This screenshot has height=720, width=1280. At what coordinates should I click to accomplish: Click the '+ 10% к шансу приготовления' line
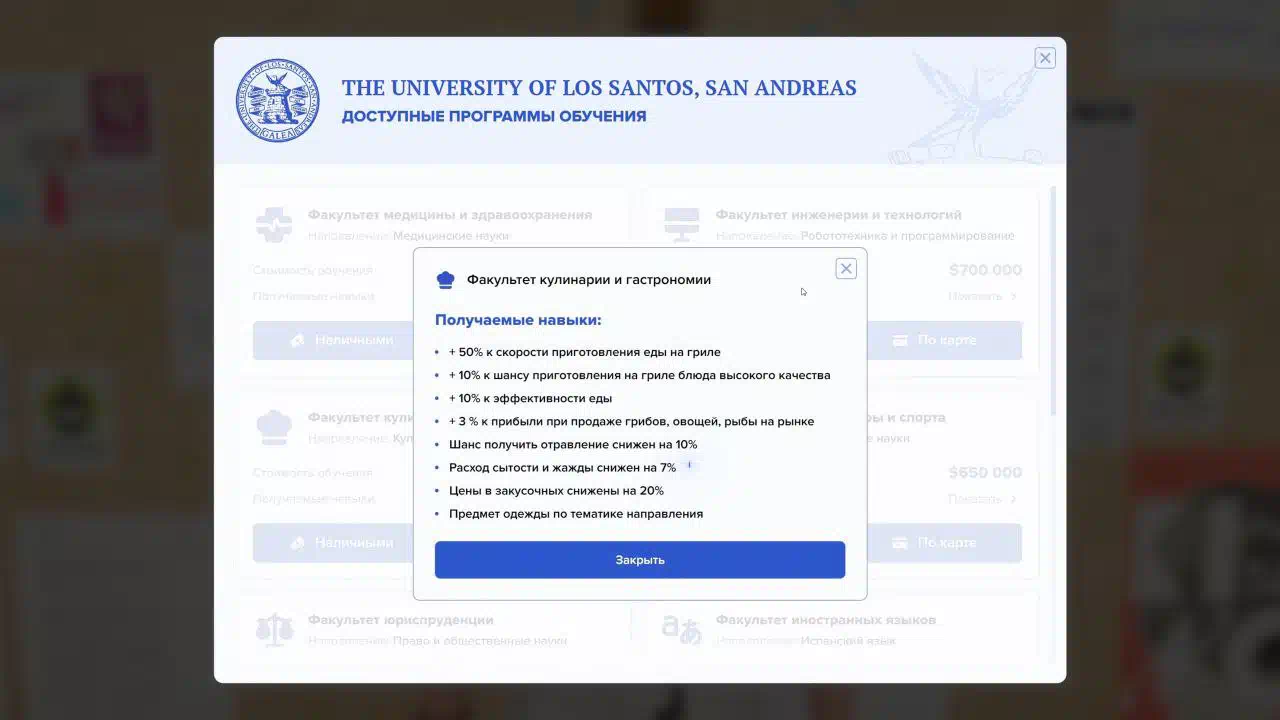click(x=639, y=375)
